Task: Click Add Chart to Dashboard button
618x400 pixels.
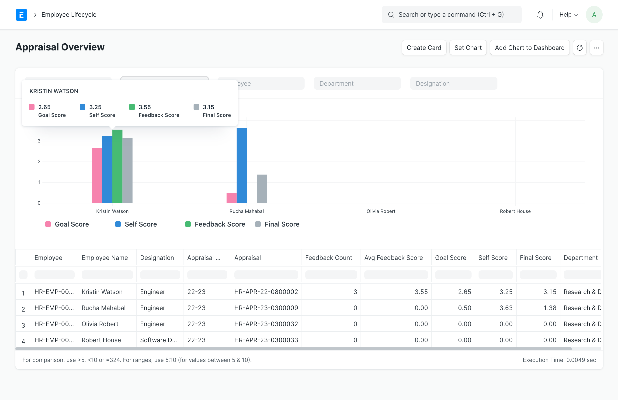Action: [530, 47]
